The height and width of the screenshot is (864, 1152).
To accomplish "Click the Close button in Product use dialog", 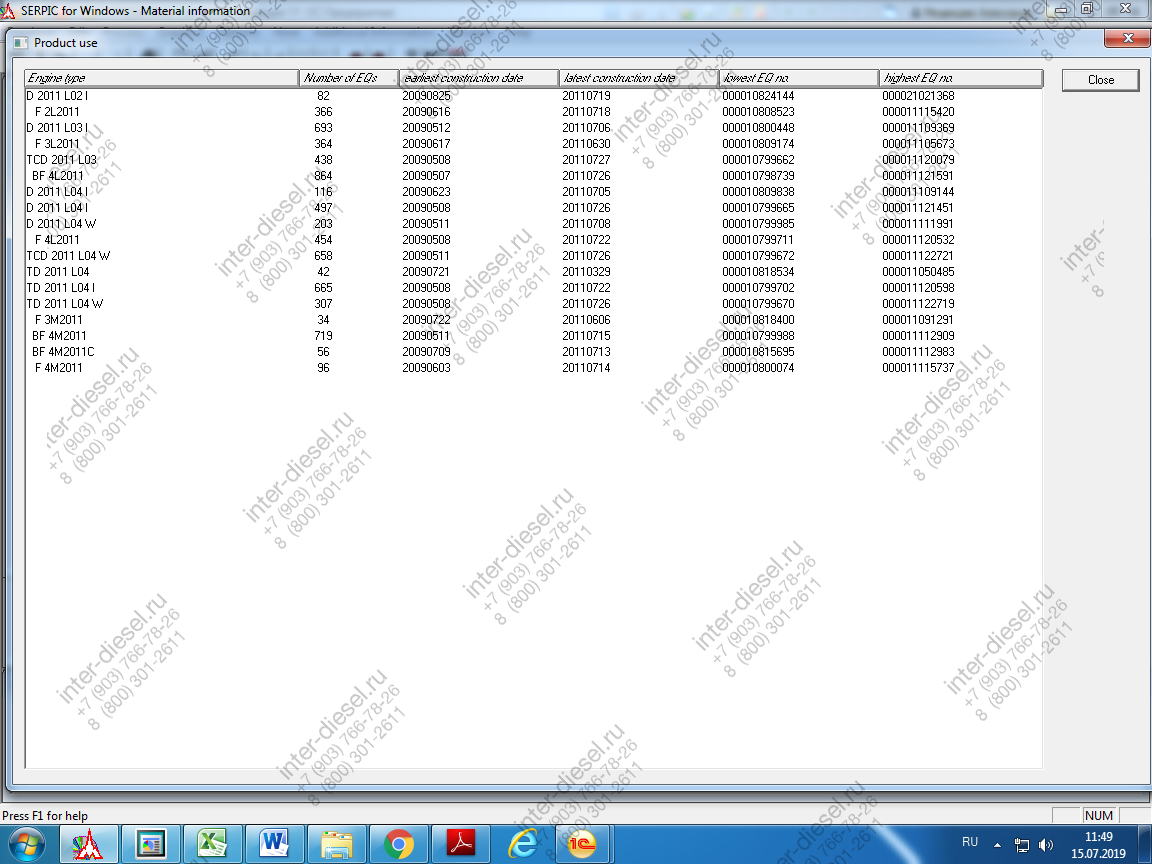I will coord(1100,80).
